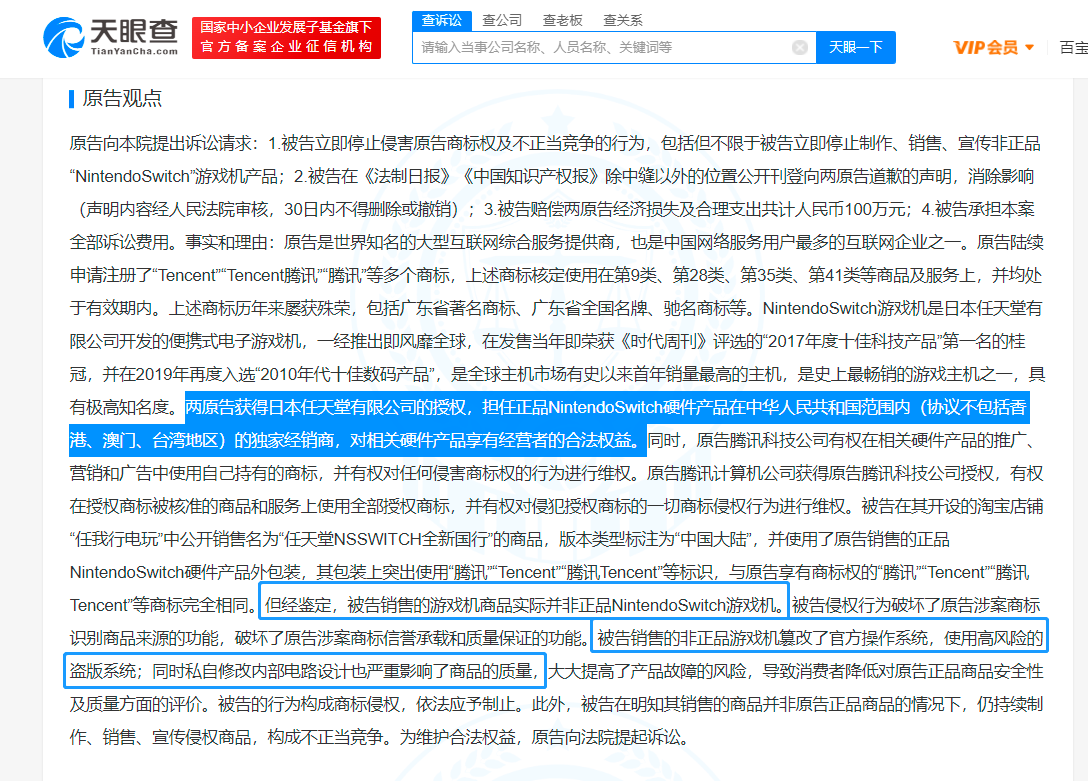Click the TianYanCha.com text under logo

point(134,51)
